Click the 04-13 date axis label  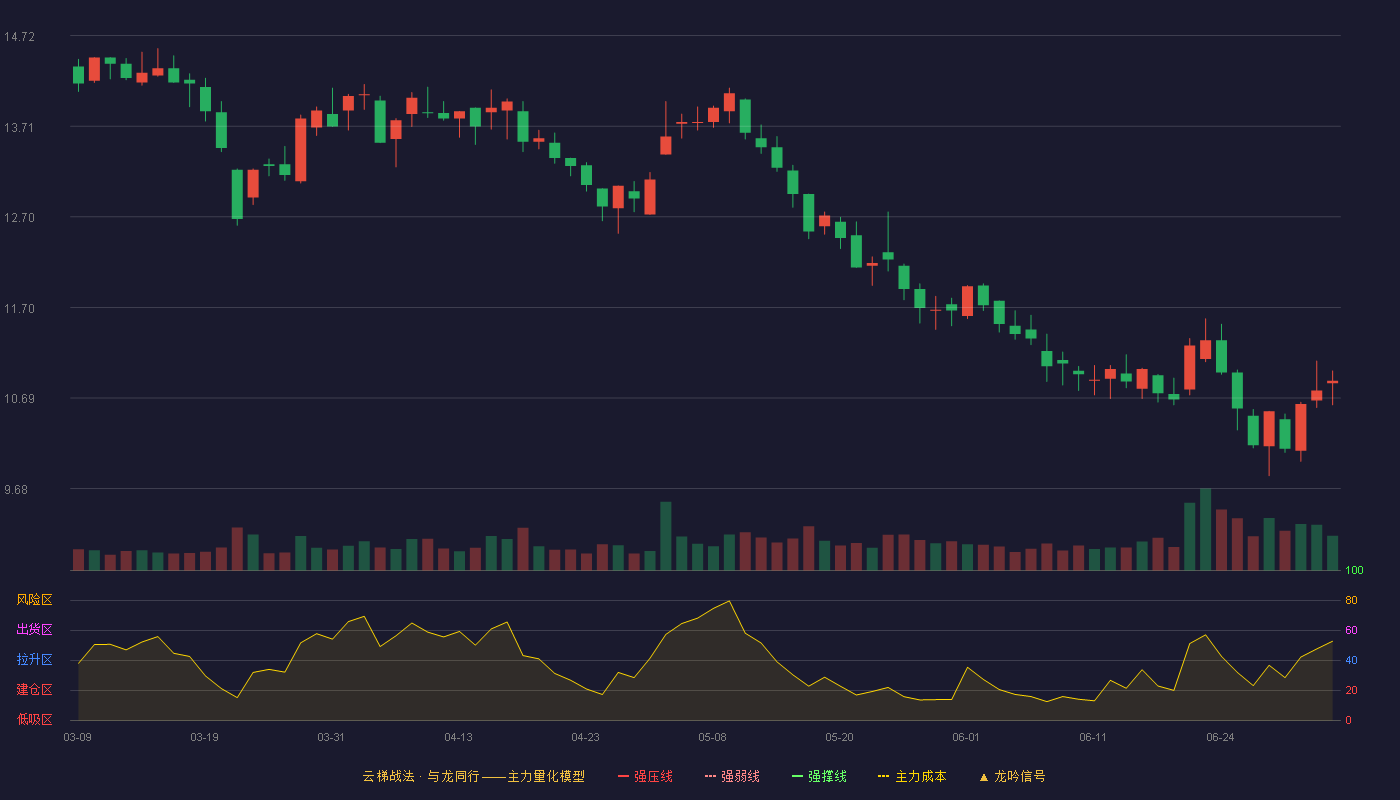(458, 737)
